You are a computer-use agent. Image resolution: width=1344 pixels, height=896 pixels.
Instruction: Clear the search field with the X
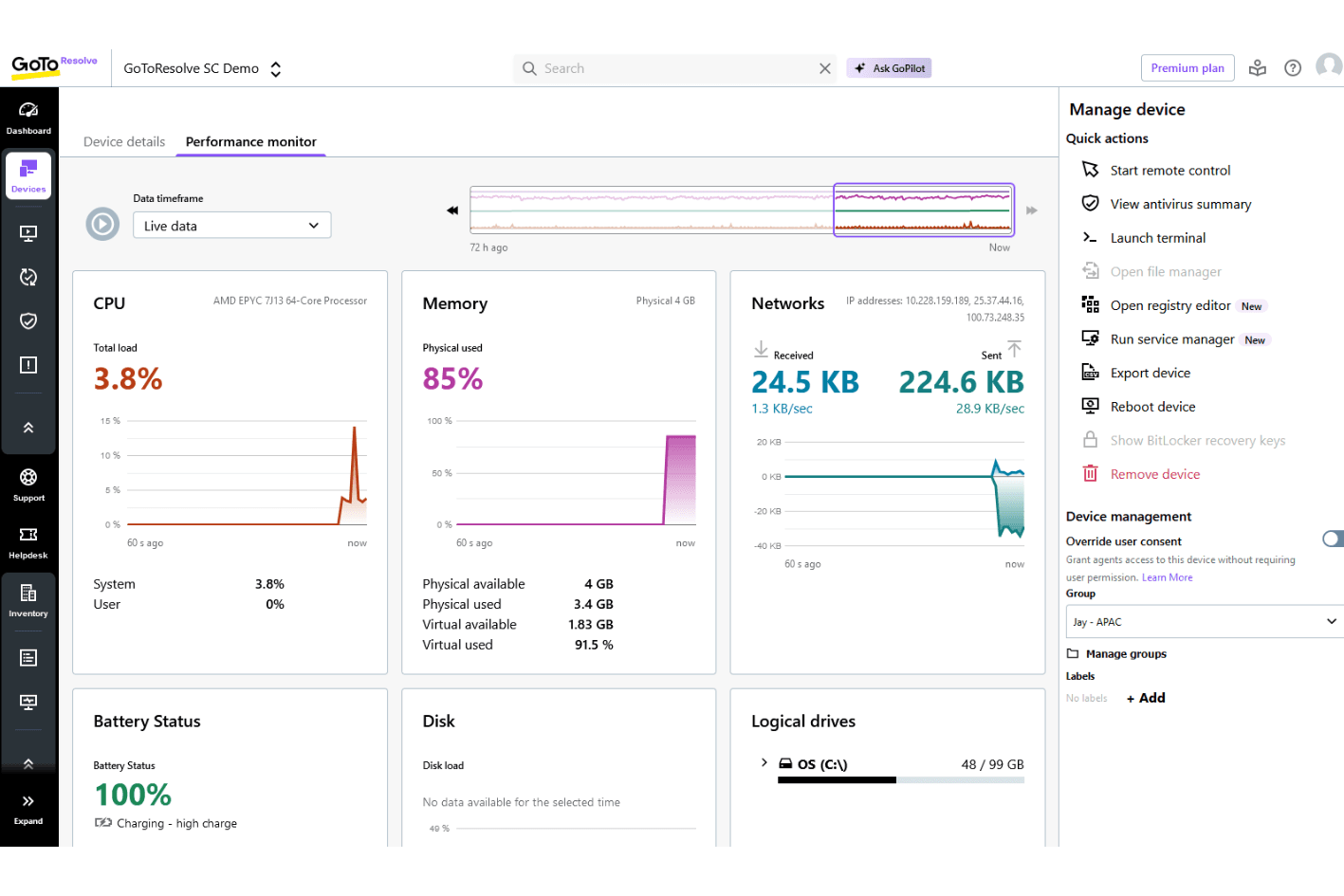pos(825,68)
